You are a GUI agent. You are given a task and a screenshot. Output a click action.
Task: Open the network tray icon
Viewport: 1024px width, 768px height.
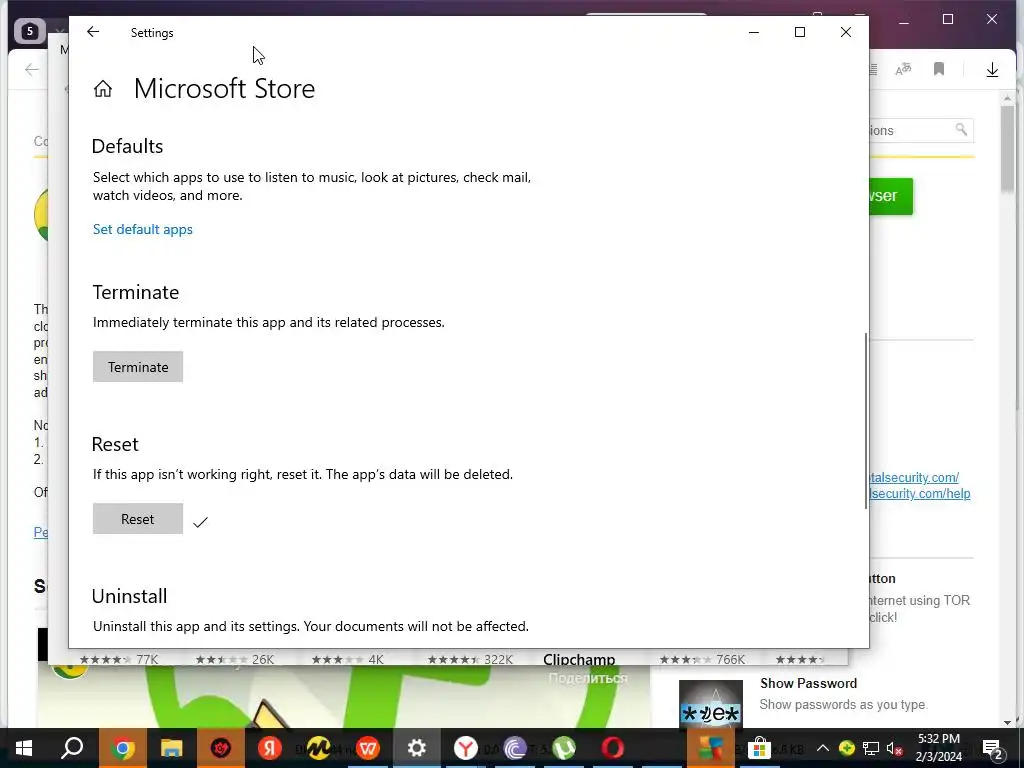click(871, 748)
